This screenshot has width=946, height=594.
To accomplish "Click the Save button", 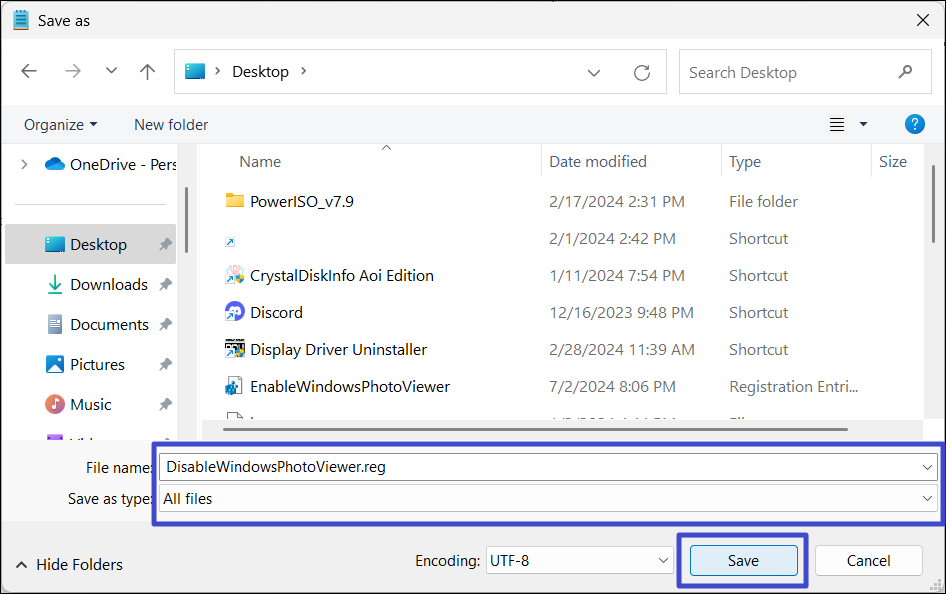I will coord(742,561).
